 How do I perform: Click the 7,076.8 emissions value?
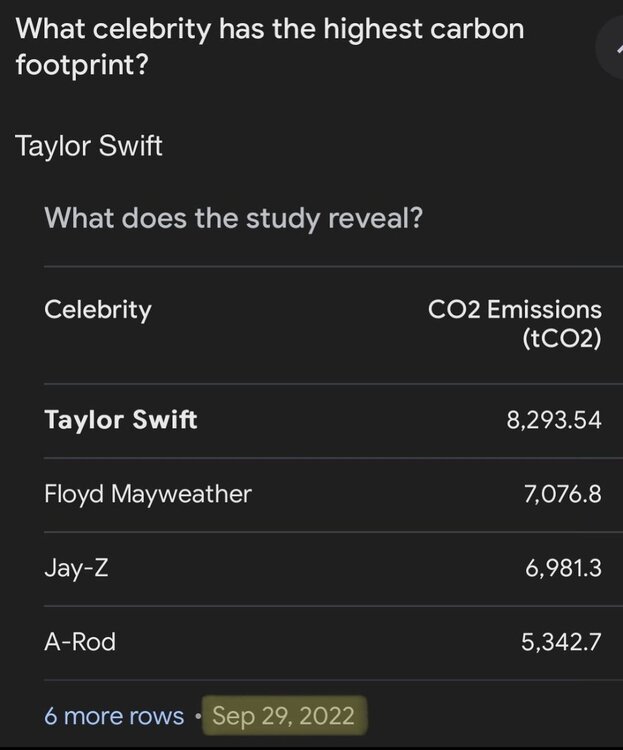point(563,493)
